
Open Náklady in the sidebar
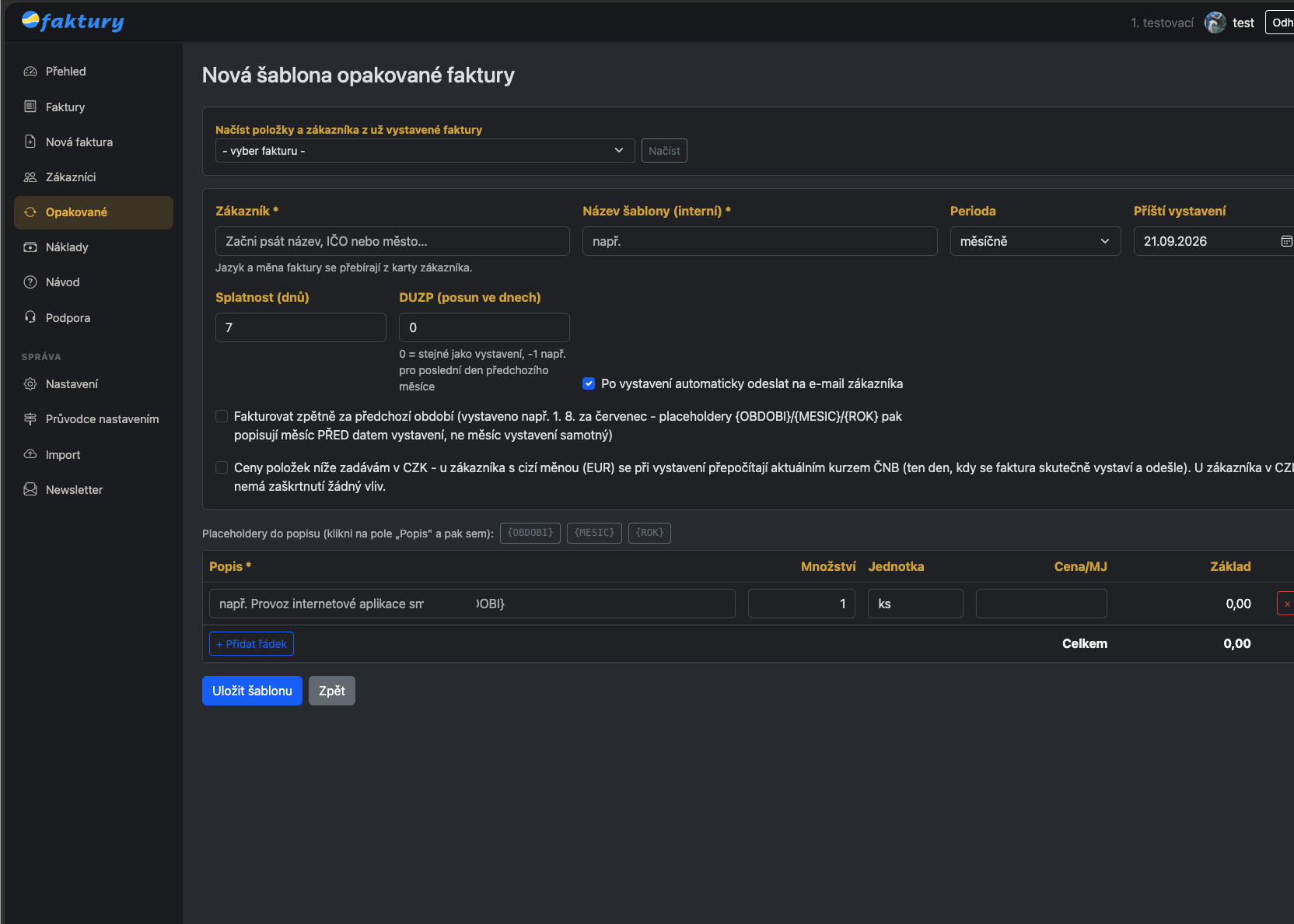pos(93,247)
